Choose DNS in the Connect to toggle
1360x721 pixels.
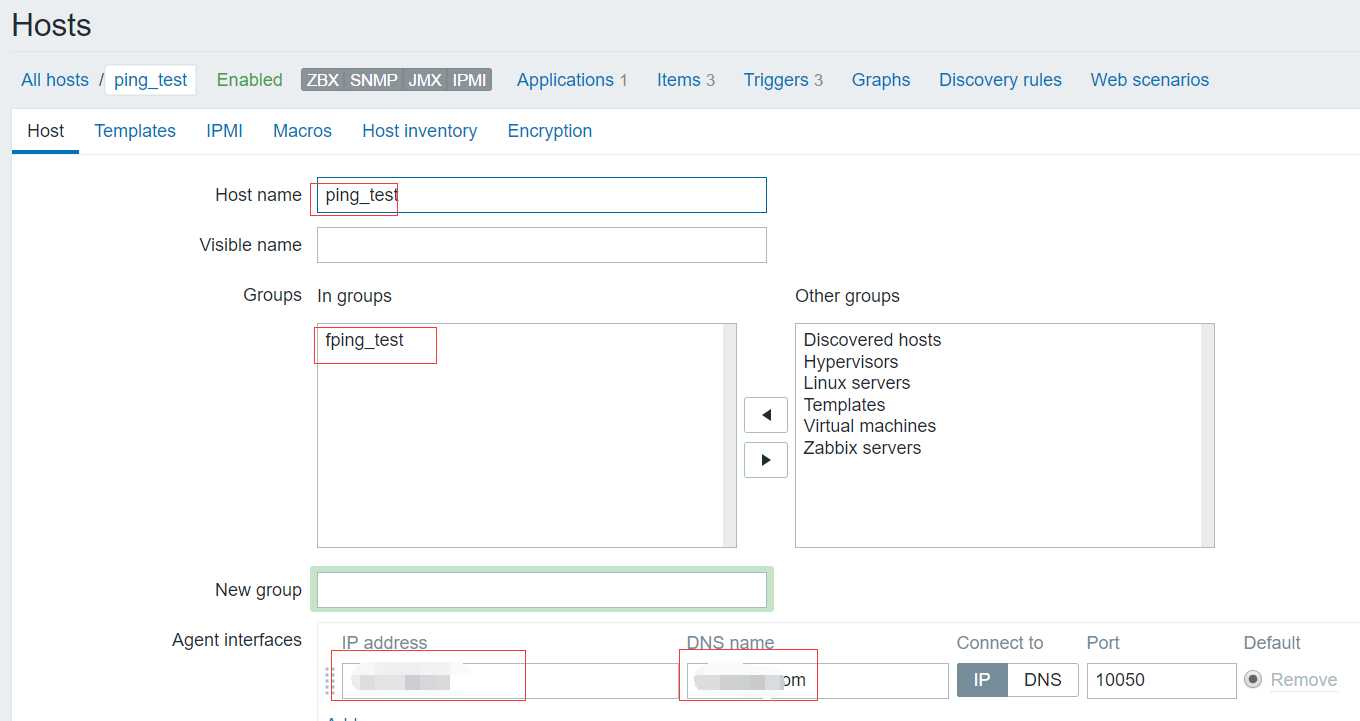click(x=1043, y=680)
